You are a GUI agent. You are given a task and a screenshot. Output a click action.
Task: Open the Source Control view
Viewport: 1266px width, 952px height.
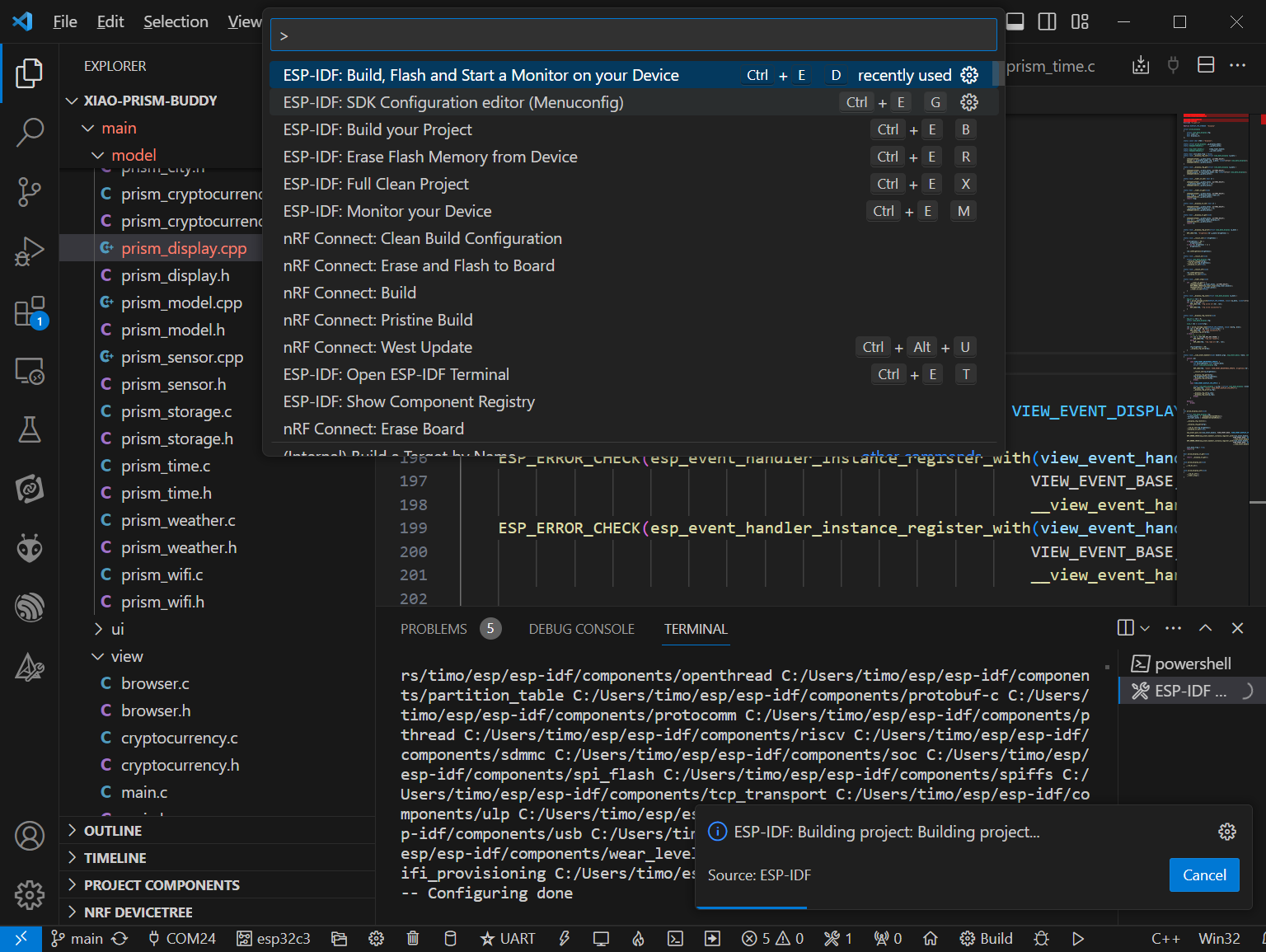point(30,191)
